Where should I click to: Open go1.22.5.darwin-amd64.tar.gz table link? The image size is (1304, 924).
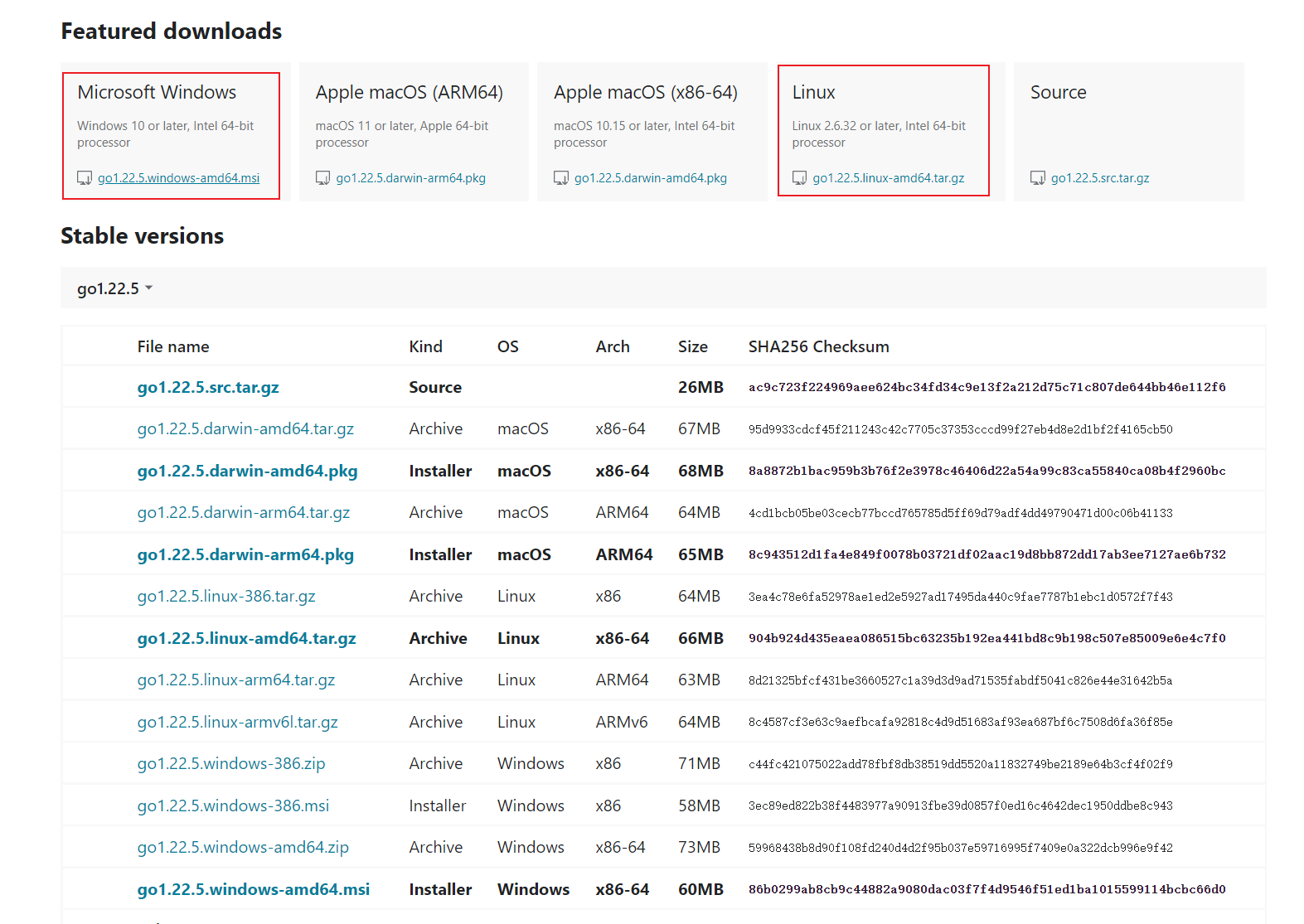245,428
